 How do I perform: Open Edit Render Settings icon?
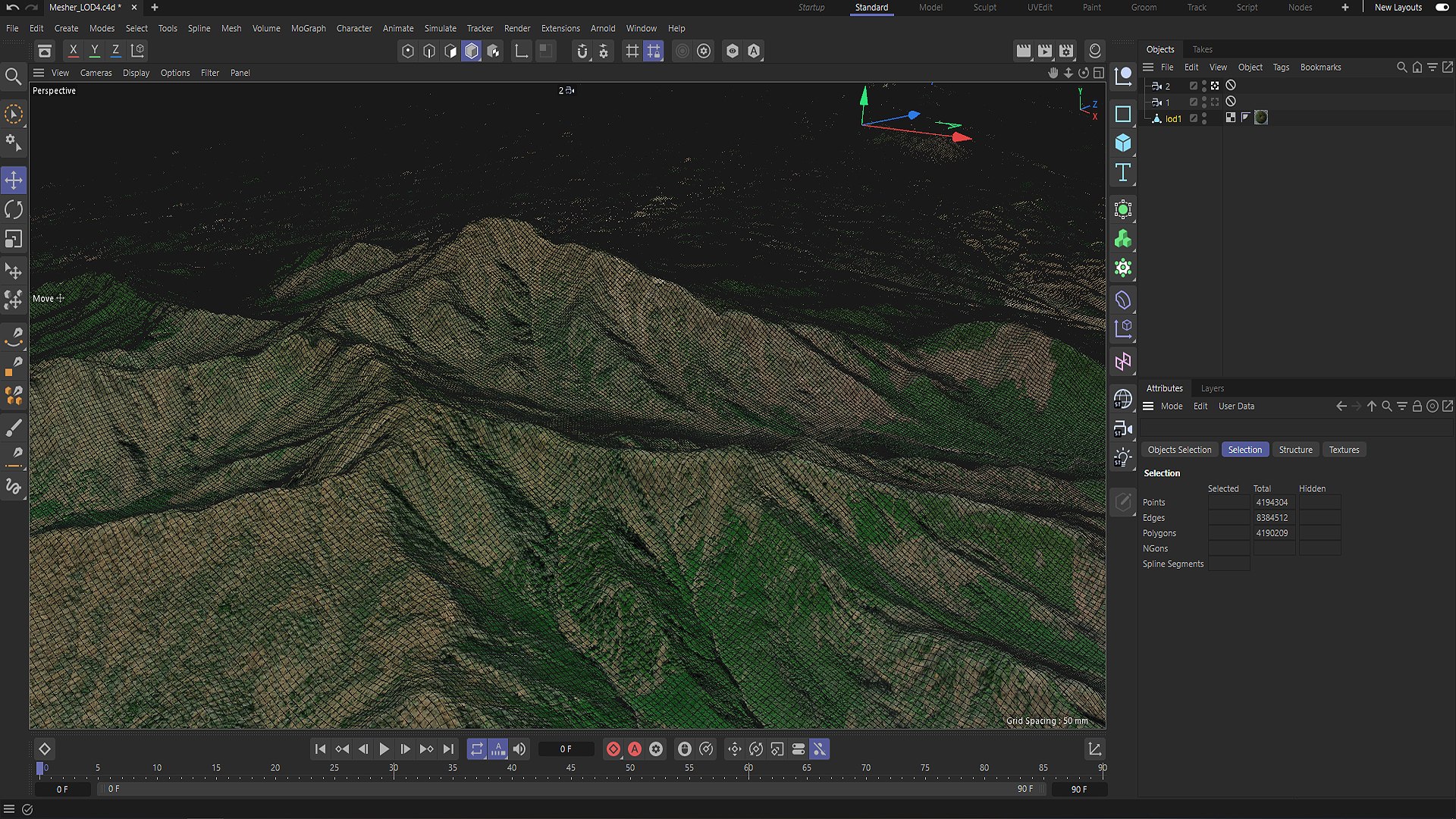coord(1066,51)
